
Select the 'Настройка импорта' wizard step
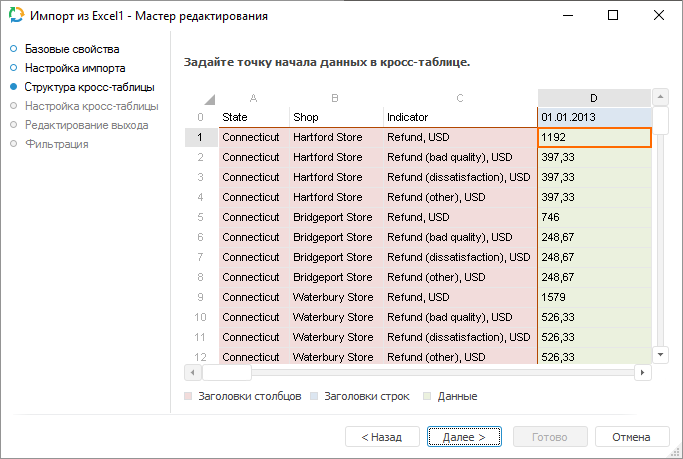click(x=75, y=68)
